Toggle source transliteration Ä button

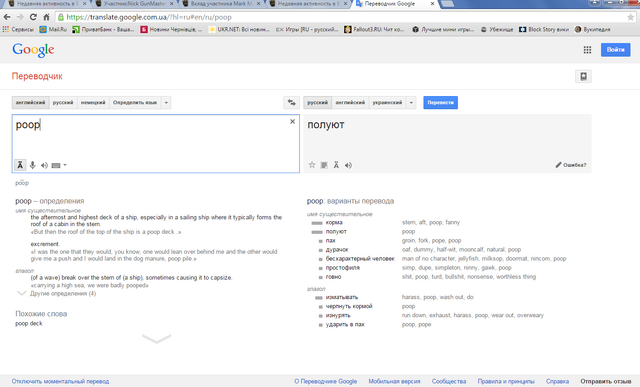[20, 165]
